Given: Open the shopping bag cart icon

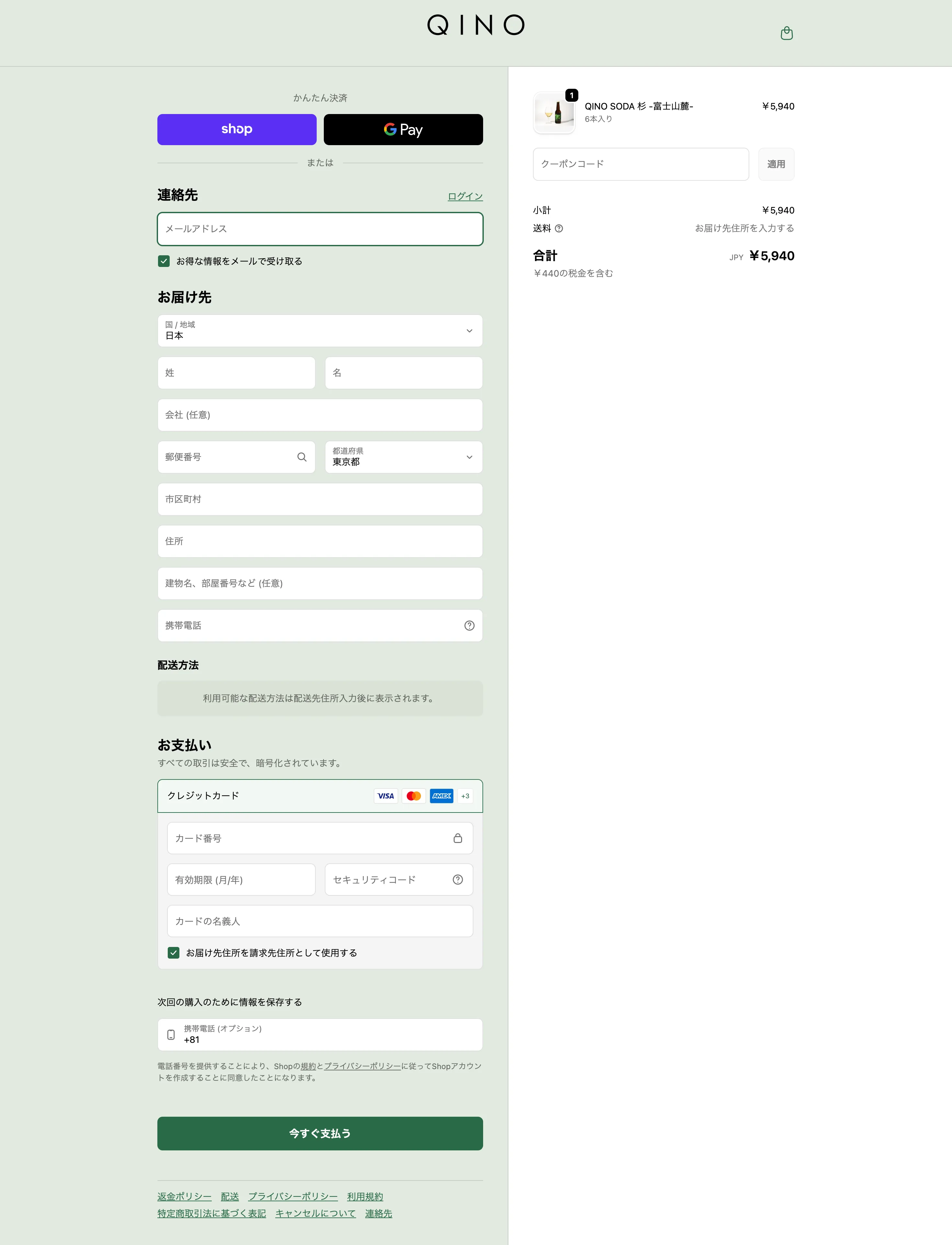Looking at the screenshot, I should tap(787, 33).
